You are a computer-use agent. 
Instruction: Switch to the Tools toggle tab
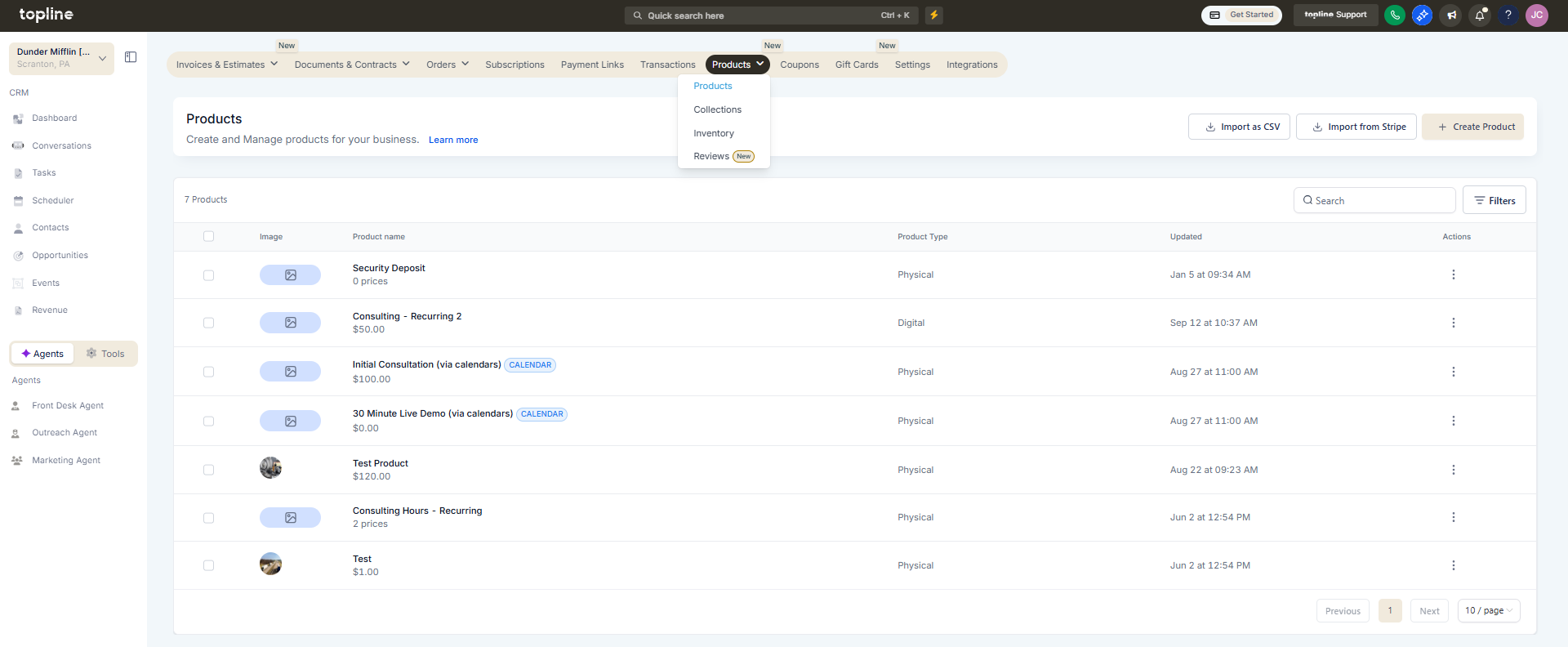tap(105, 354)
